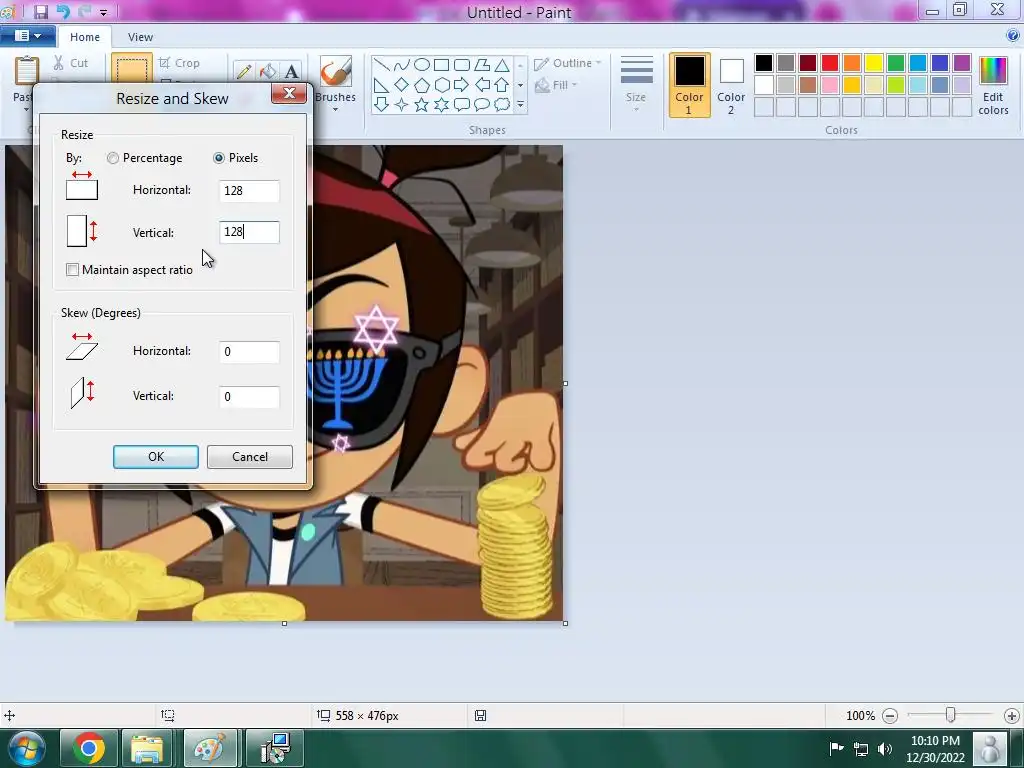Open the shape Fill dropdown
Screen dimensions: 1024x768
(x=556, y=85)
